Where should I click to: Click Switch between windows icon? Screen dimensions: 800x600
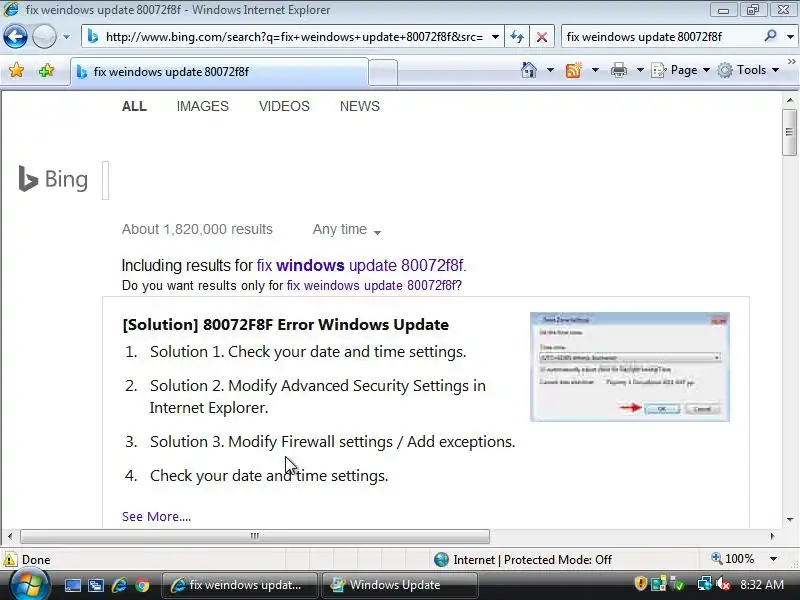95,585
